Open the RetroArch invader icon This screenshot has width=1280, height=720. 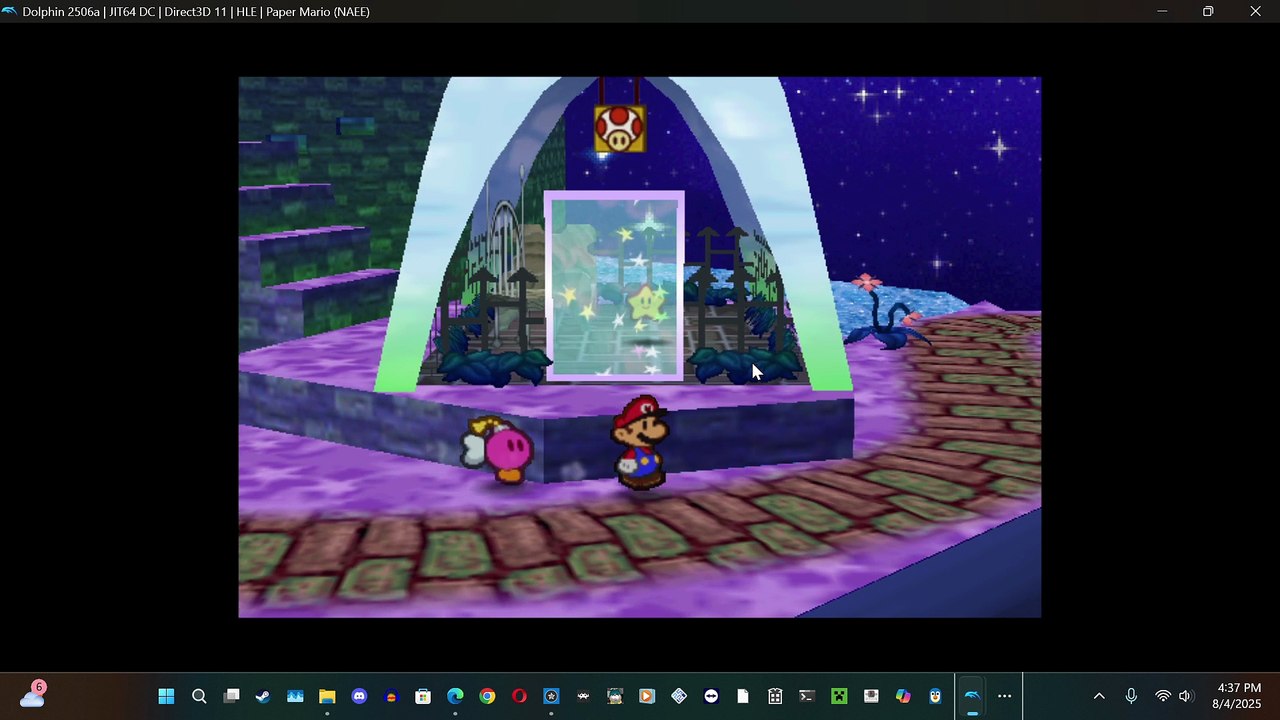pos(583,696)
